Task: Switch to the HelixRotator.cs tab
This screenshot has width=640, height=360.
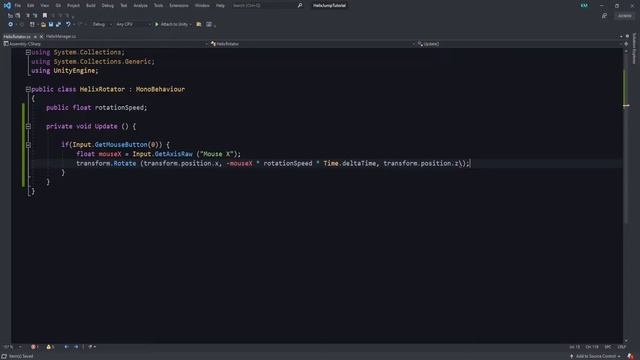Action: tap(17, 37)
